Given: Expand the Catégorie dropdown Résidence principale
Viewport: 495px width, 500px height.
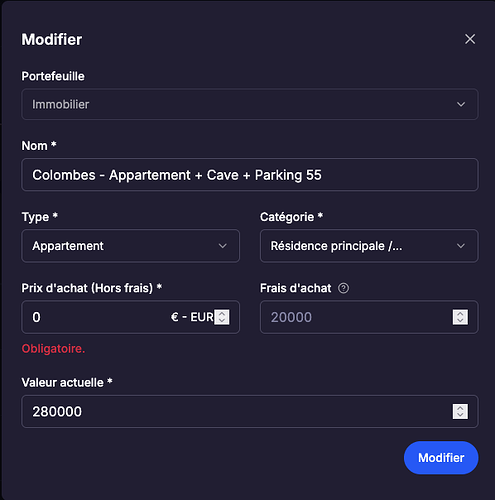Looking at the screenshot, I should [369, 246].
